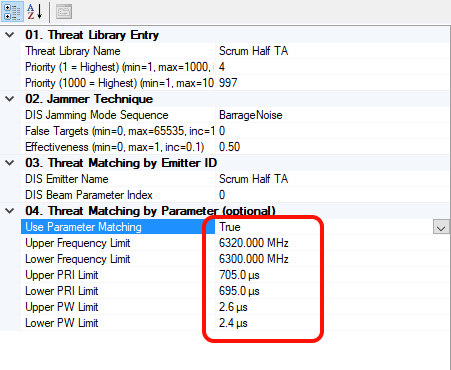This screenshot has height=370, width=451.
Task: Open the Use Parameter Matching dropdown arrow
Action: [x=441, y=227]
